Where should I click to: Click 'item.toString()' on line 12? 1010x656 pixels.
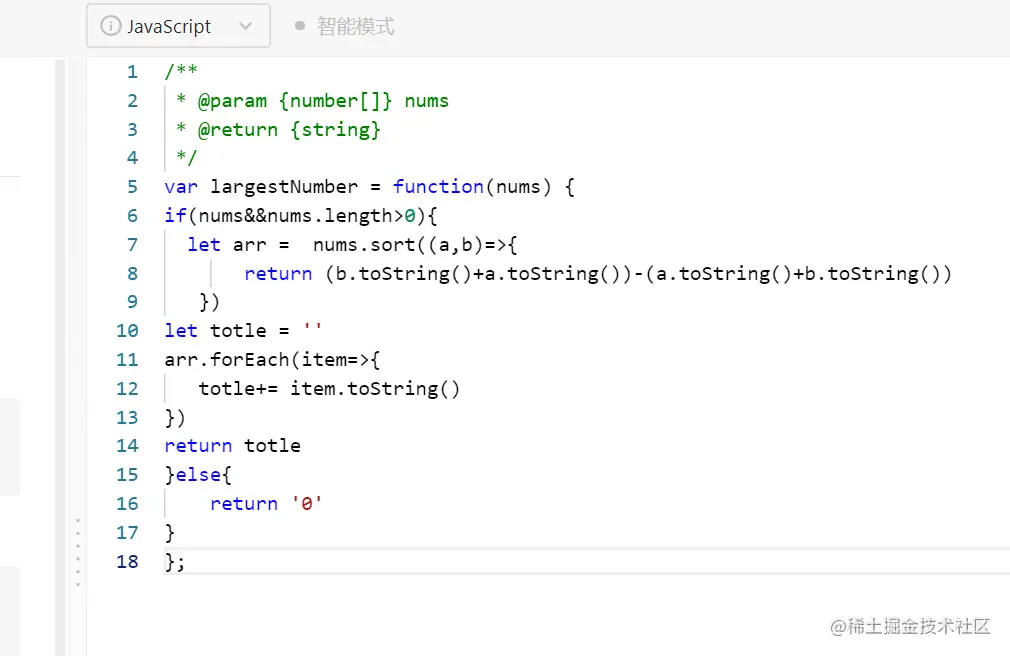pyautogui.click(x=375, y=389)
